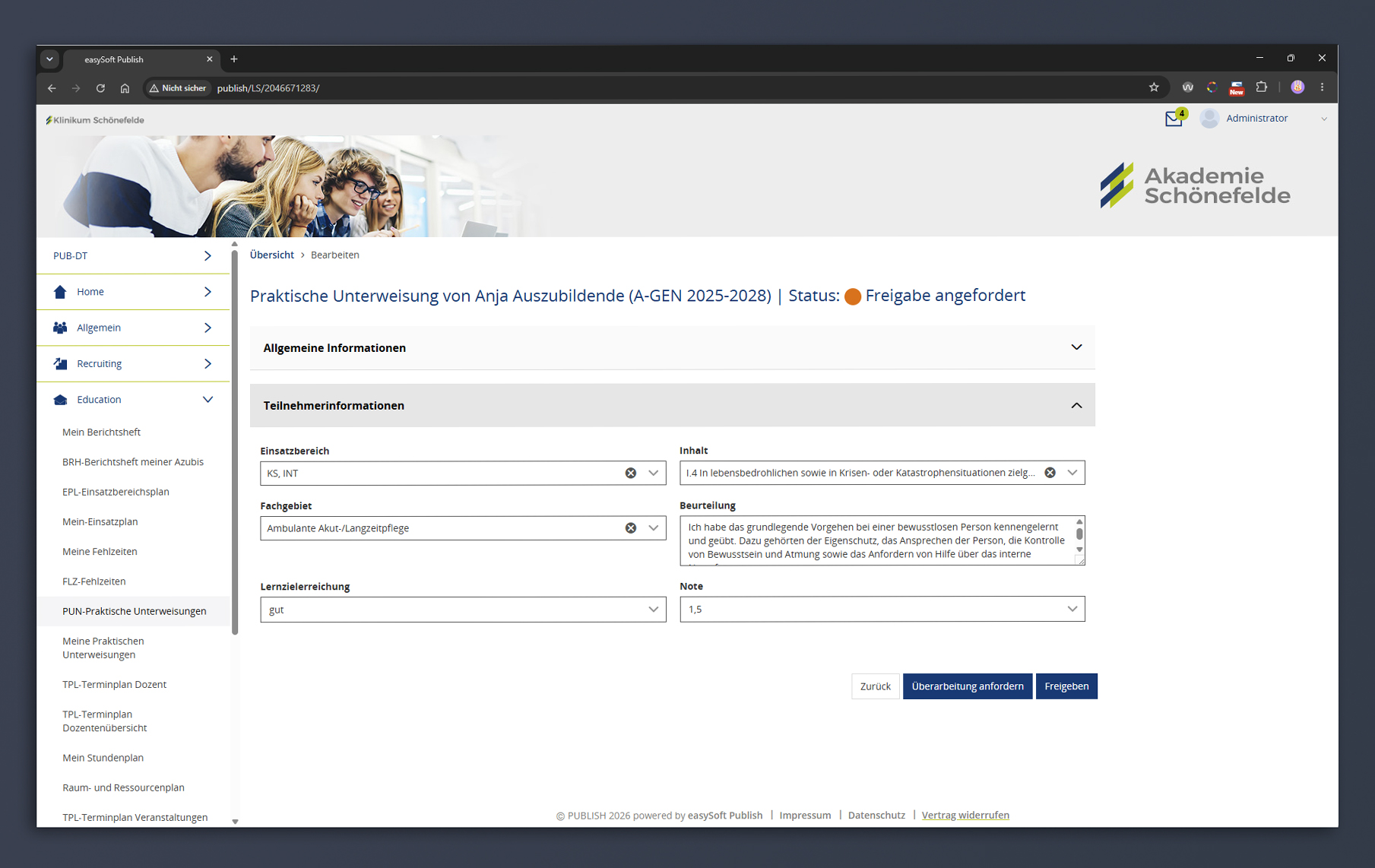Open FLZ-Fehlzeiten menu item
The height and width of the screenshot is (868, 1375).
(x=94, y=581)
